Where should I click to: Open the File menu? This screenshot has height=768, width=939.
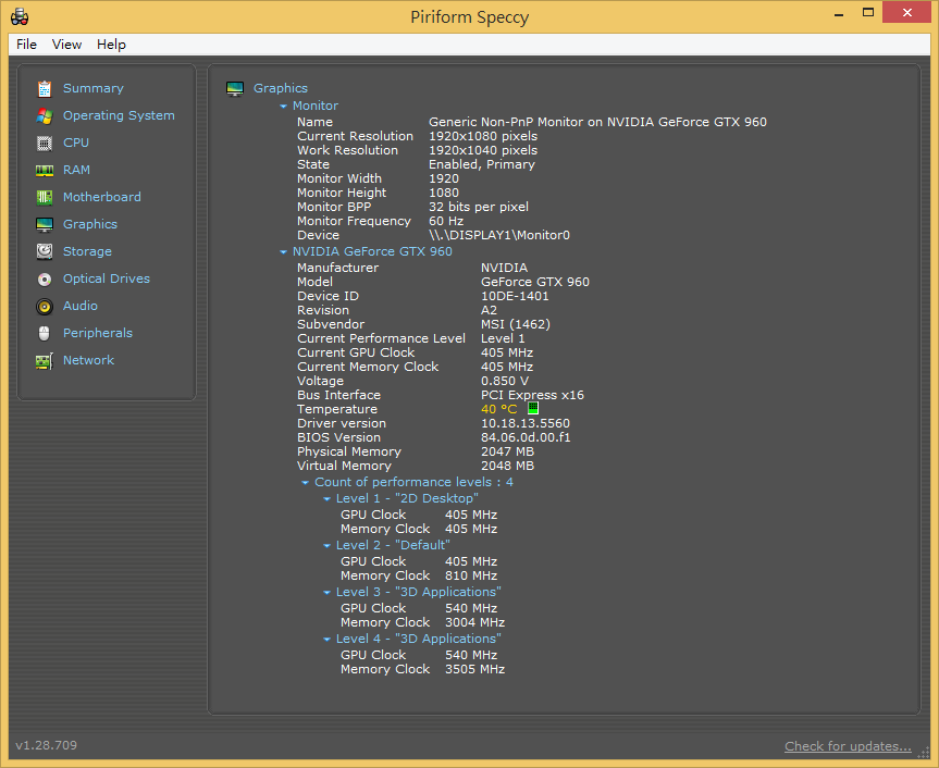coord(27,44)
